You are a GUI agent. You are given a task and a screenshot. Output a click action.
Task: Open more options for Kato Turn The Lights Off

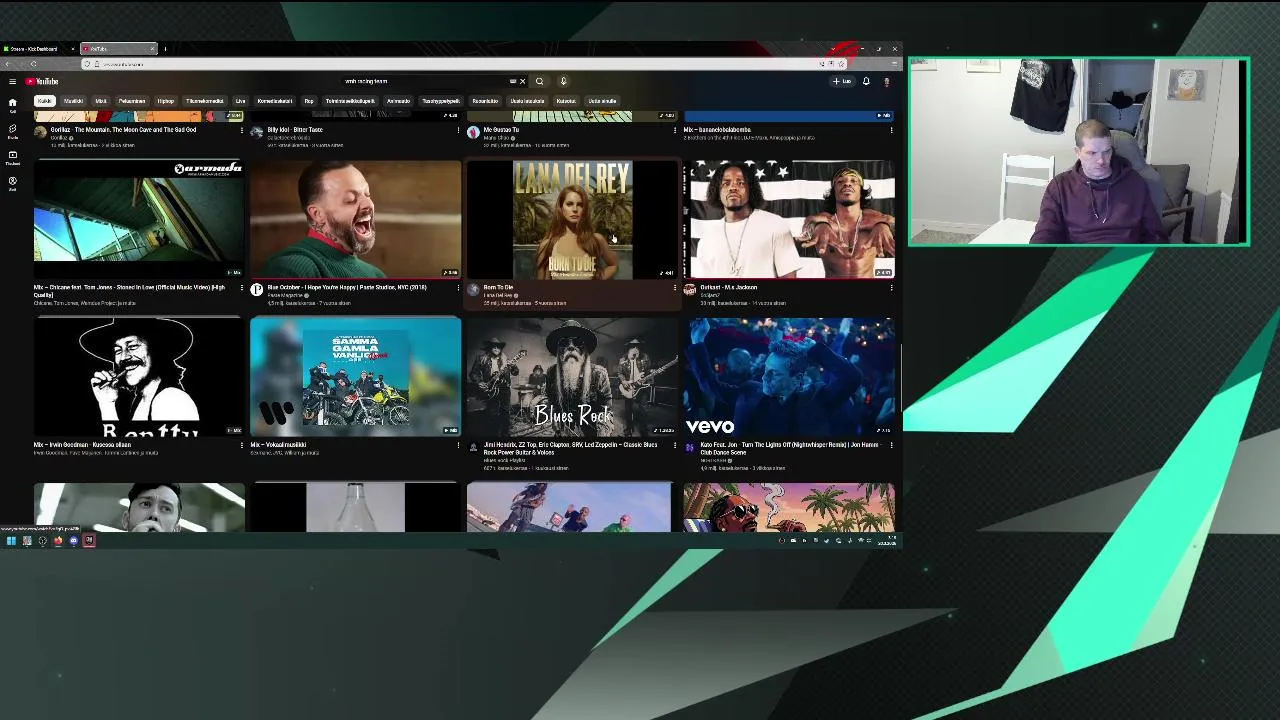(x=891, y=445)
